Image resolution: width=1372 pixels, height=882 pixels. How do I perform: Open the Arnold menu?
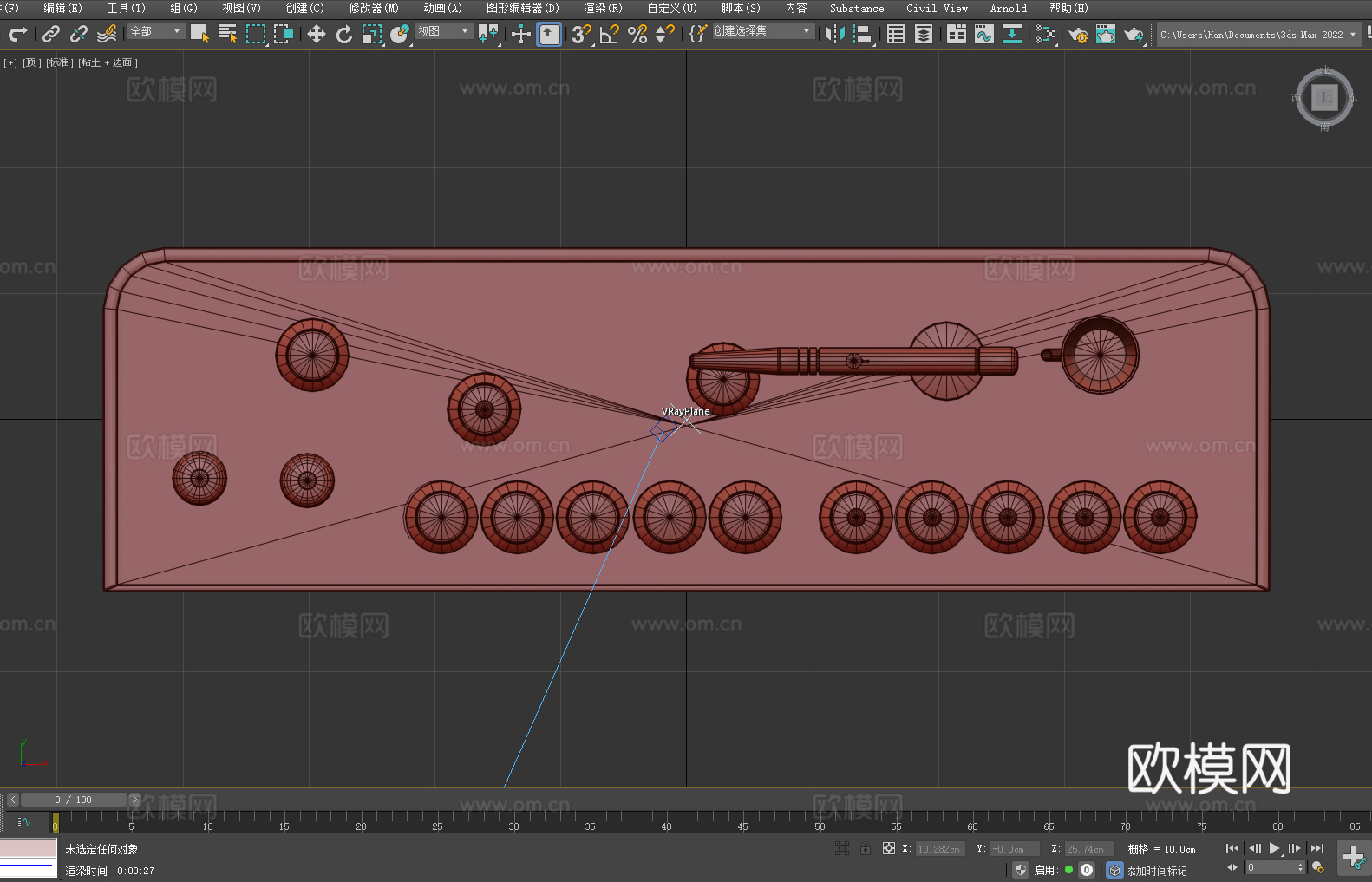1008,8
